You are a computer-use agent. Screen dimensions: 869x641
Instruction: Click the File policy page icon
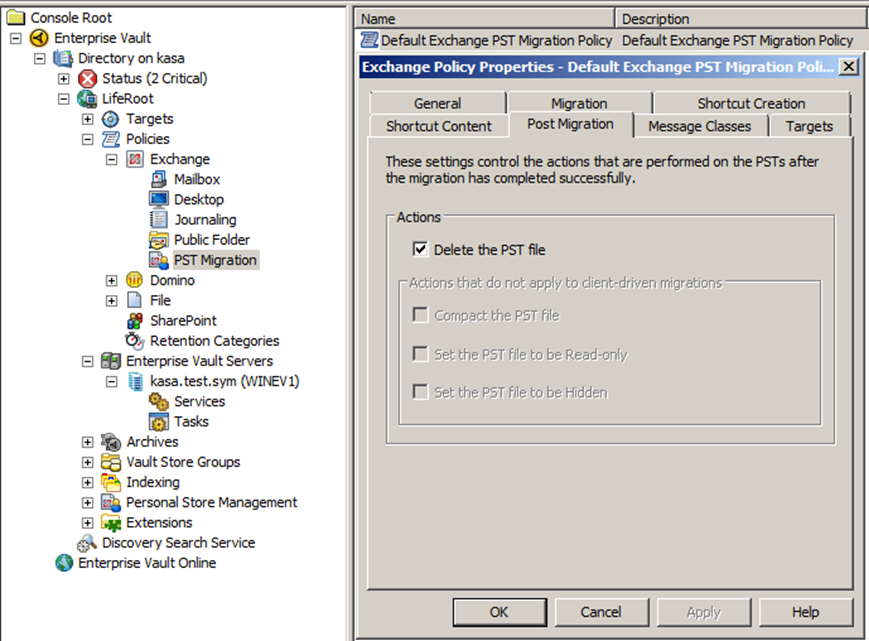coord(135,300)
